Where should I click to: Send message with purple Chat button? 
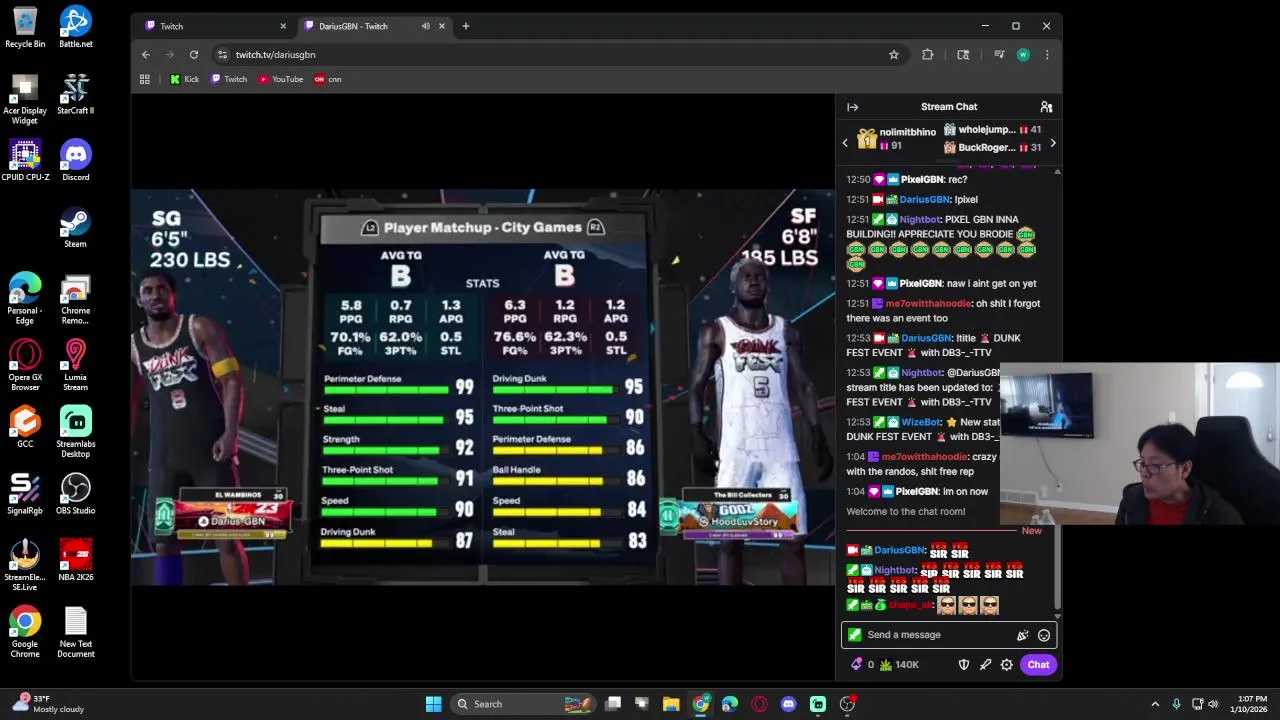(x=1038, y=665)
